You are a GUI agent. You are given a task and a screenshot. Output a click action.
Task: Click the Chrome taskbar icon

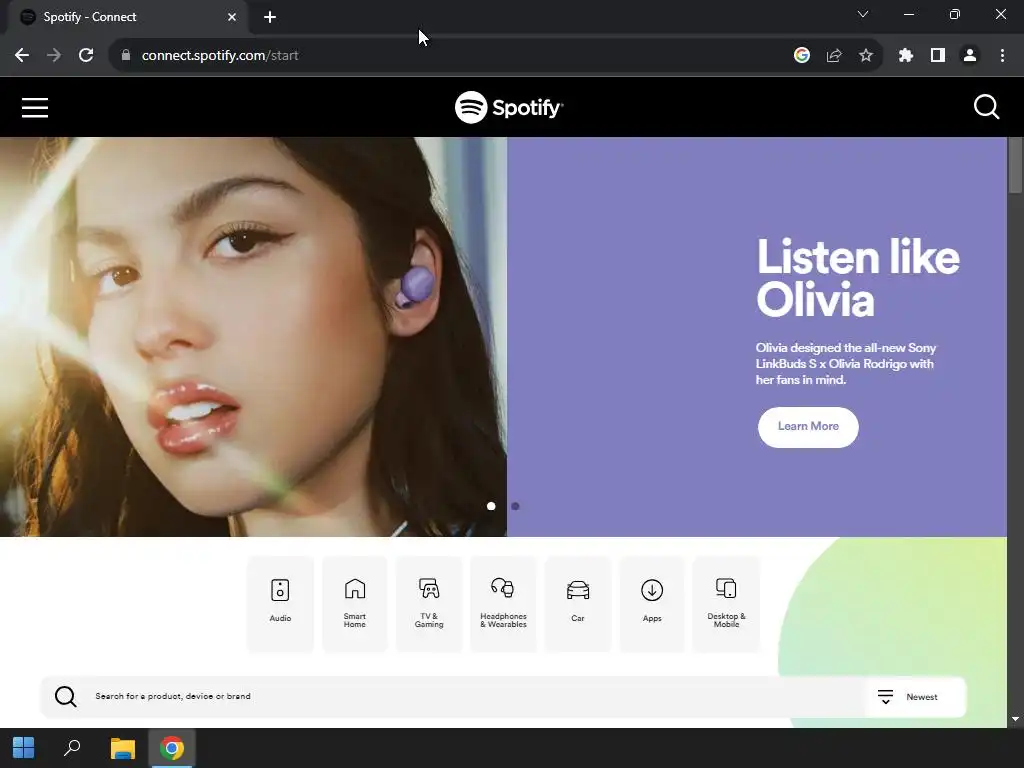click(x=172, y=748)
